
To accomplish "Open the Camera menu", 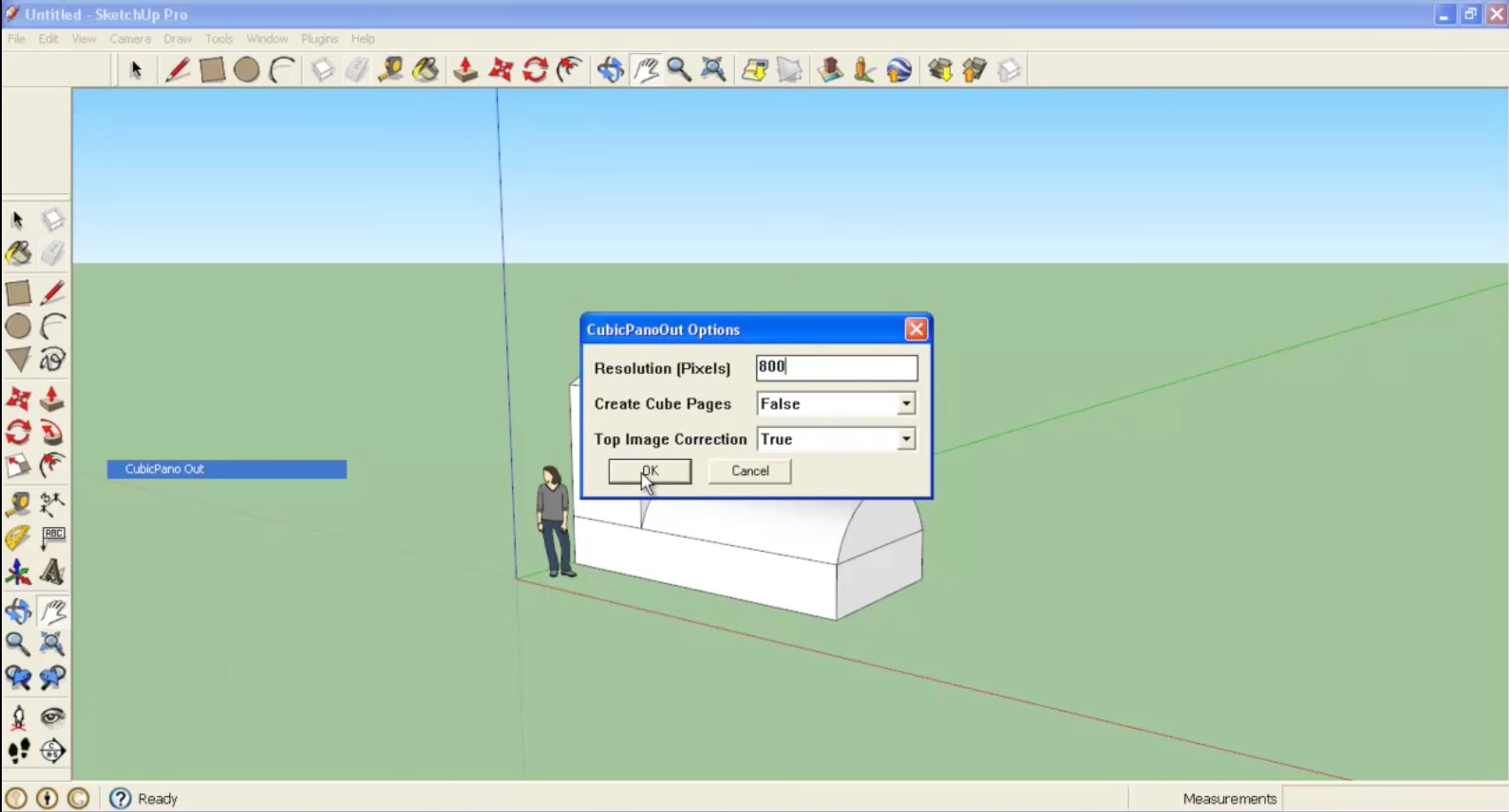I will [130, 39].
